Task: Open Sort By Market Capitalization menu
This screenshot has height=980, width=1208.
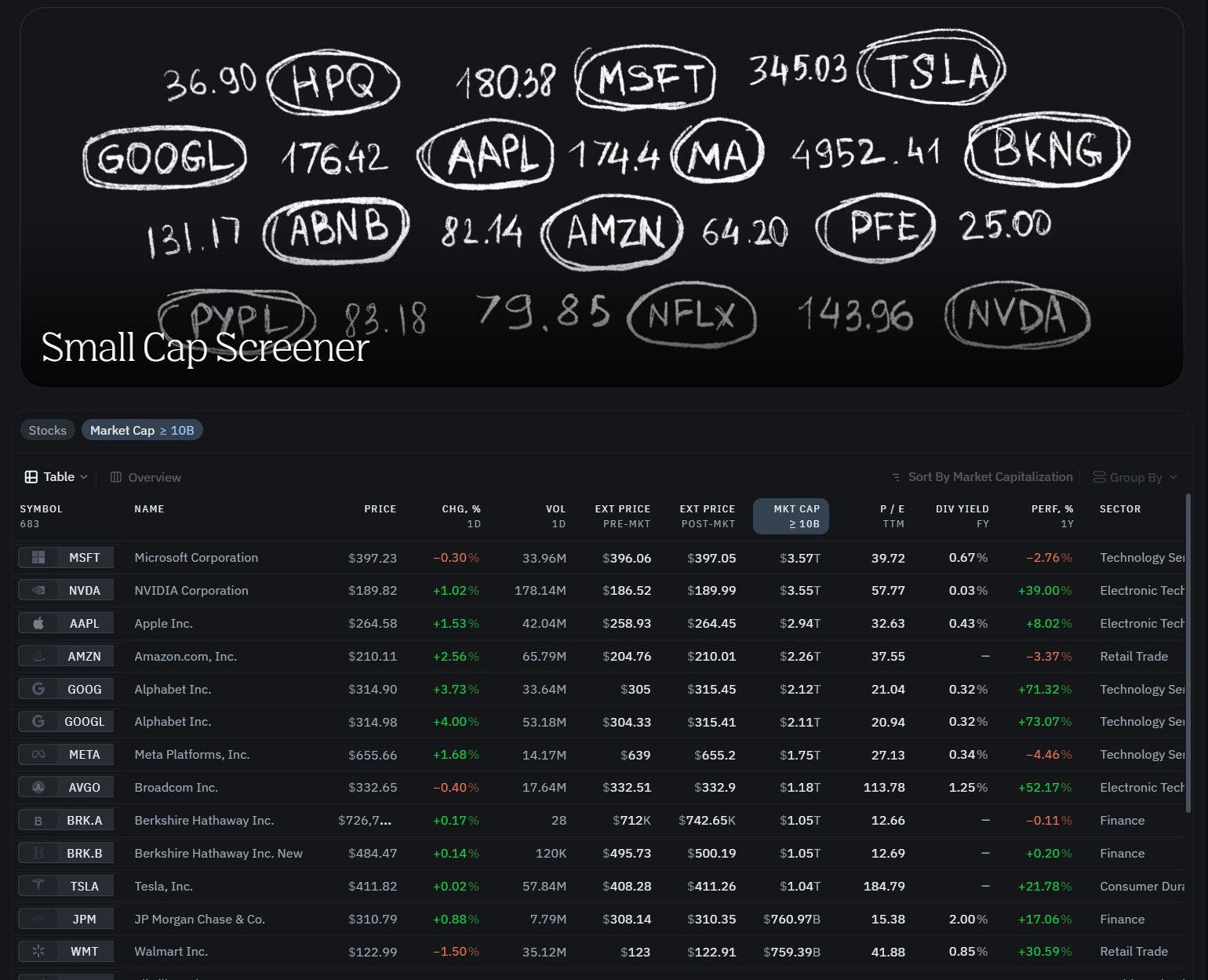Action: click(x=982, y=477)
